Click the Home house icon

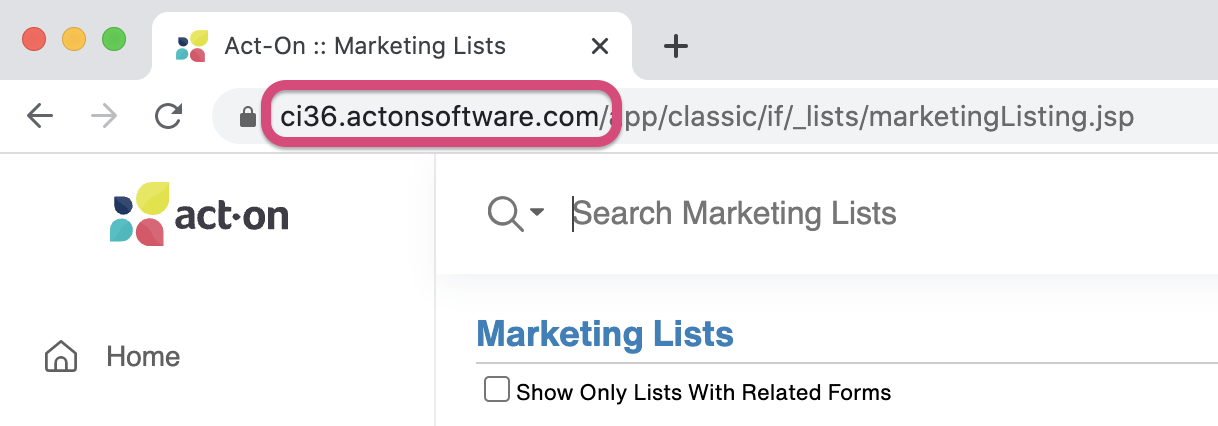click(61, 357)
